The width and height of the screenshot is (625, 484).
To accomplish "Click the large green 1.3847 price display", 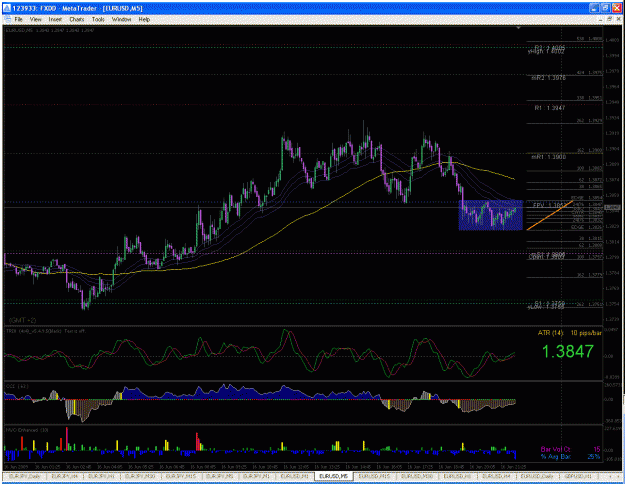I will 568,351.
